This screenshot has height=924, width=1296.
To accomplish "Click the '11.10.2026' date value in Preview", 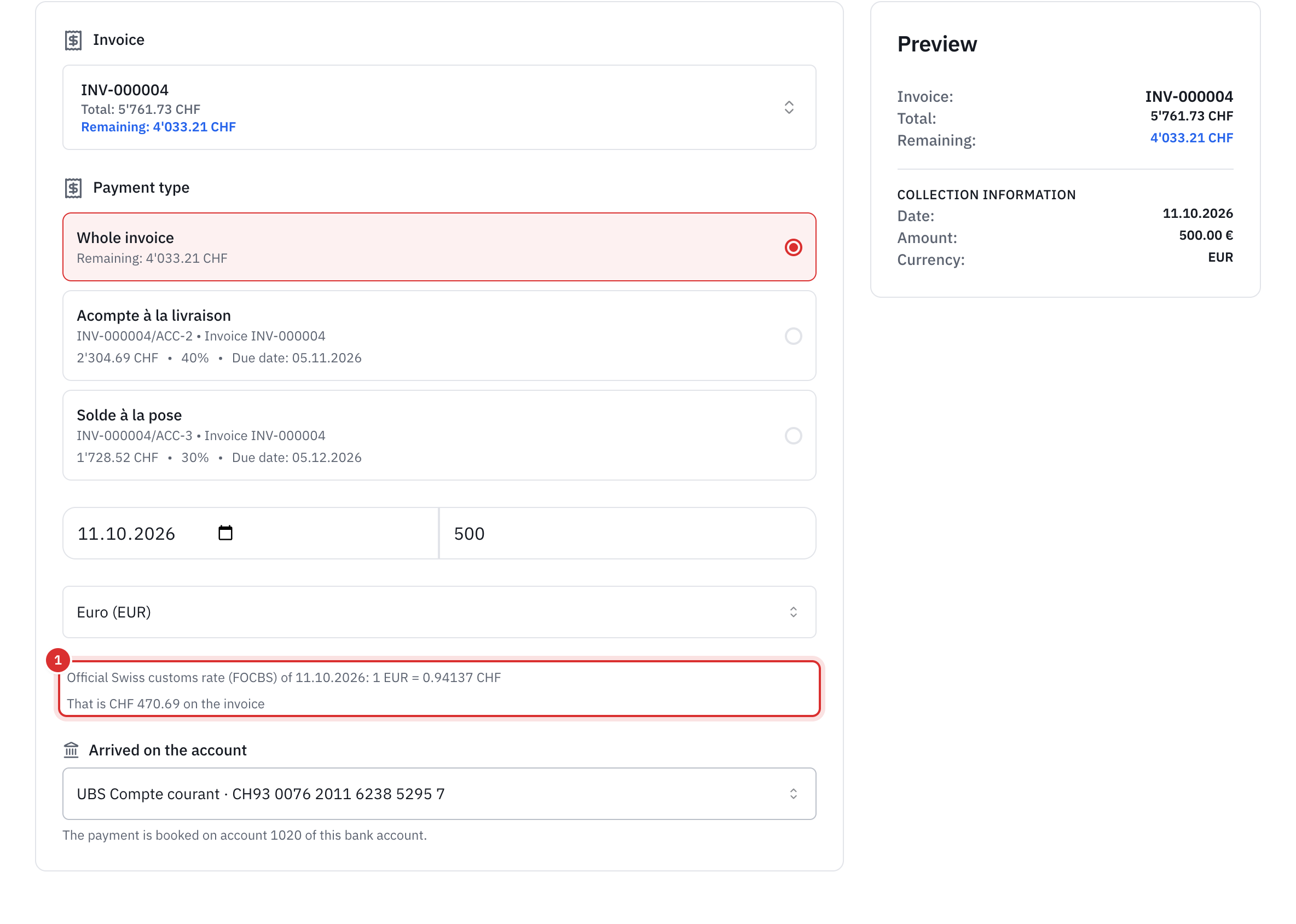I will pos(1197,213).
